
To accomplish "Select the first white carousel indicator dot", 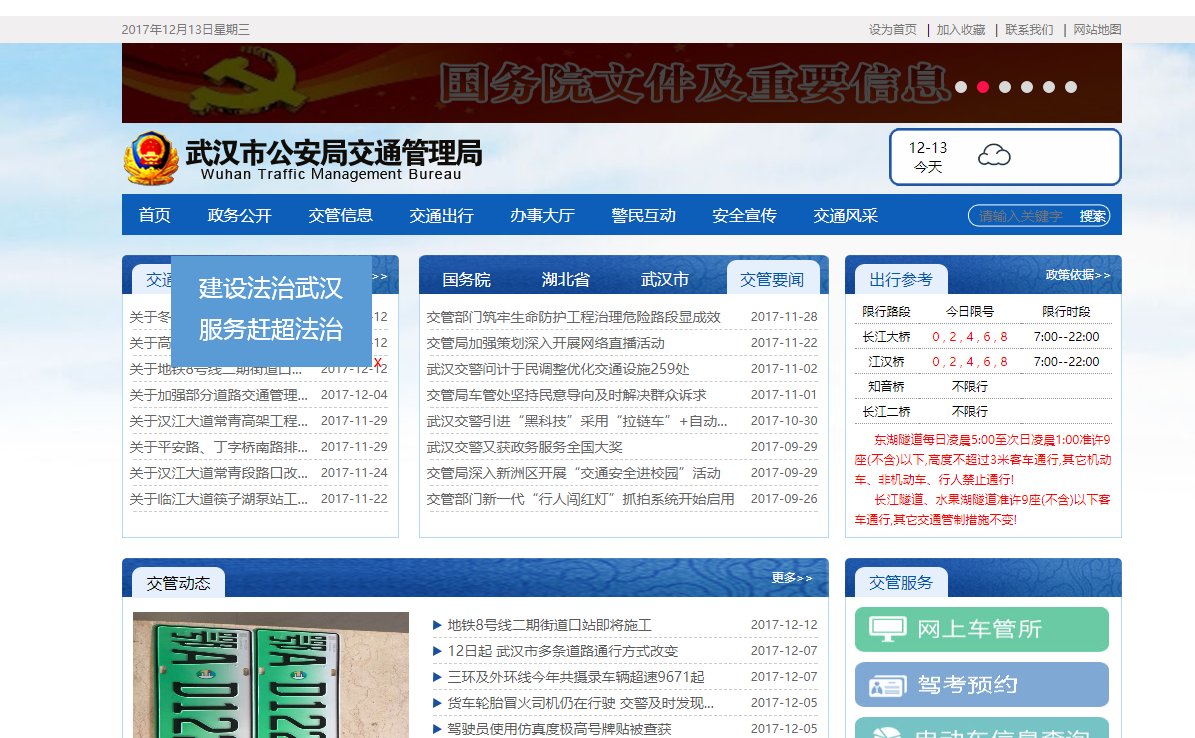I will click(961, 87).
